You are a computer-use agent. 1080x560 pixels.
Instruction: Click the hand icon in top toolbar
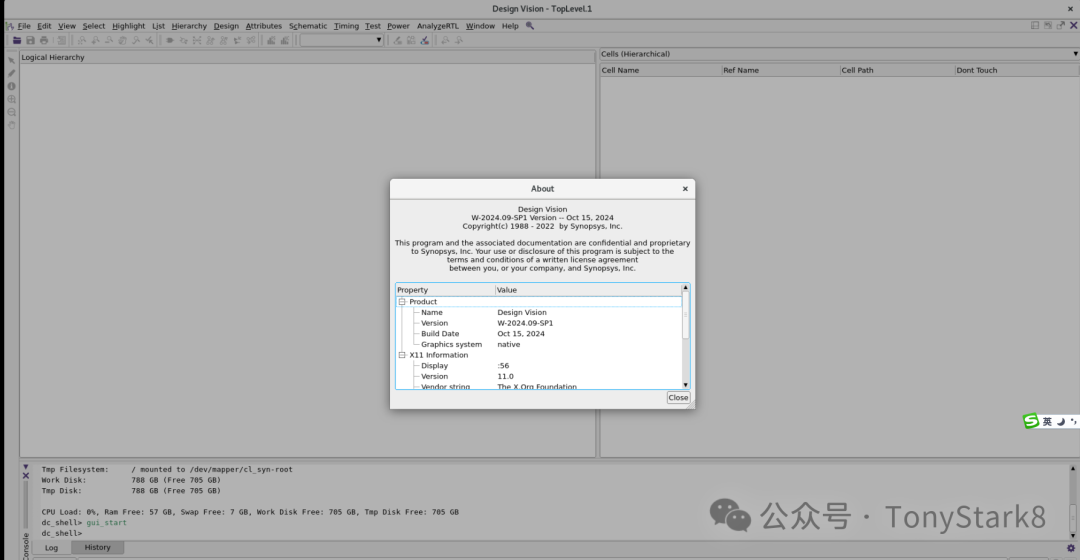123,41
